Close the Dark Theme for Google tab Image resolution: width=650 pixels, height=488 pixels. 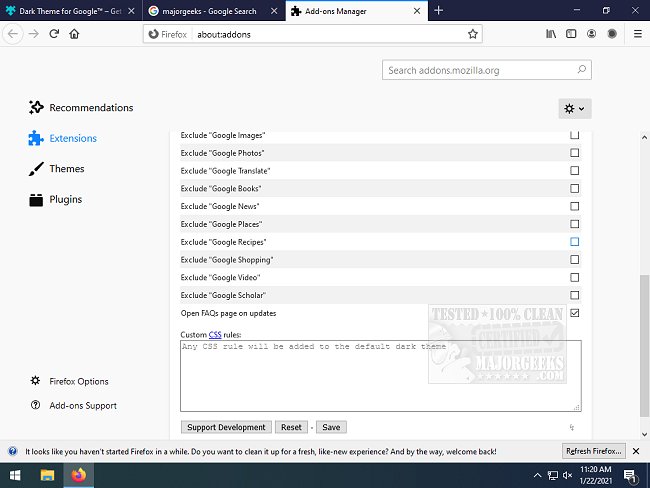click(x=131, y=11)
